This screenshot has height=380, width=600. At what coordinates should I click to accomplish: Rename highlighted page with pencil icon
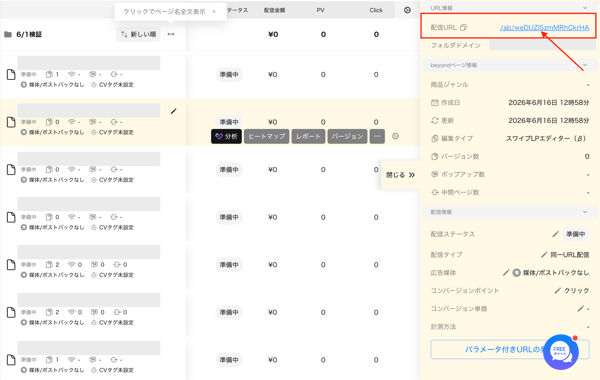pos(173,111)
